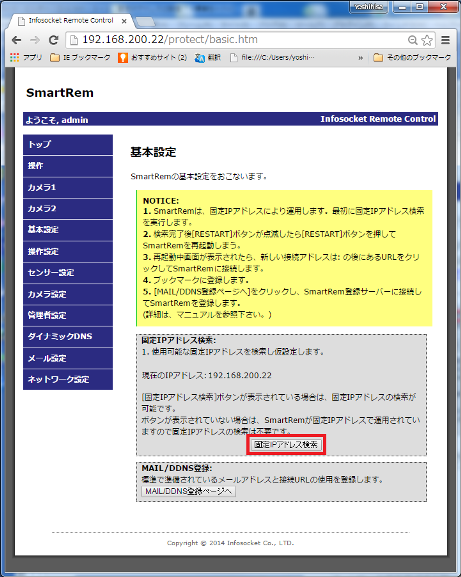Click the 固定IPアドレス検索 button
The image size is (461, 577).
click(286, 445)
